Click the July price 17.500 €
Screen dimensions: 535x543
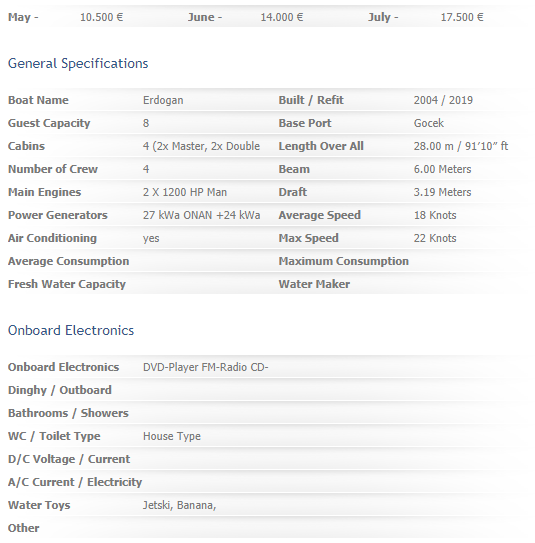point(462,17)
